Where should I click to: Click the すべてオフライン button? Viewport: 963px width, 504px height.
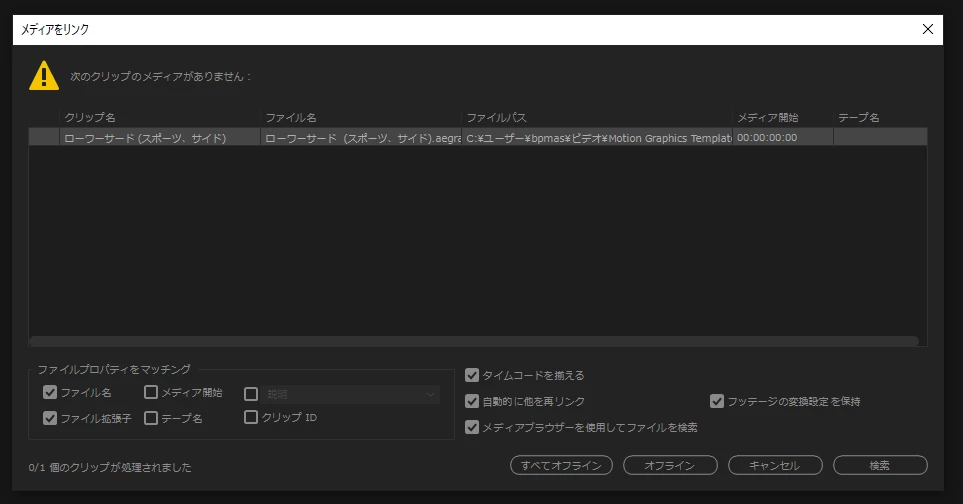(x=561, y=465)
